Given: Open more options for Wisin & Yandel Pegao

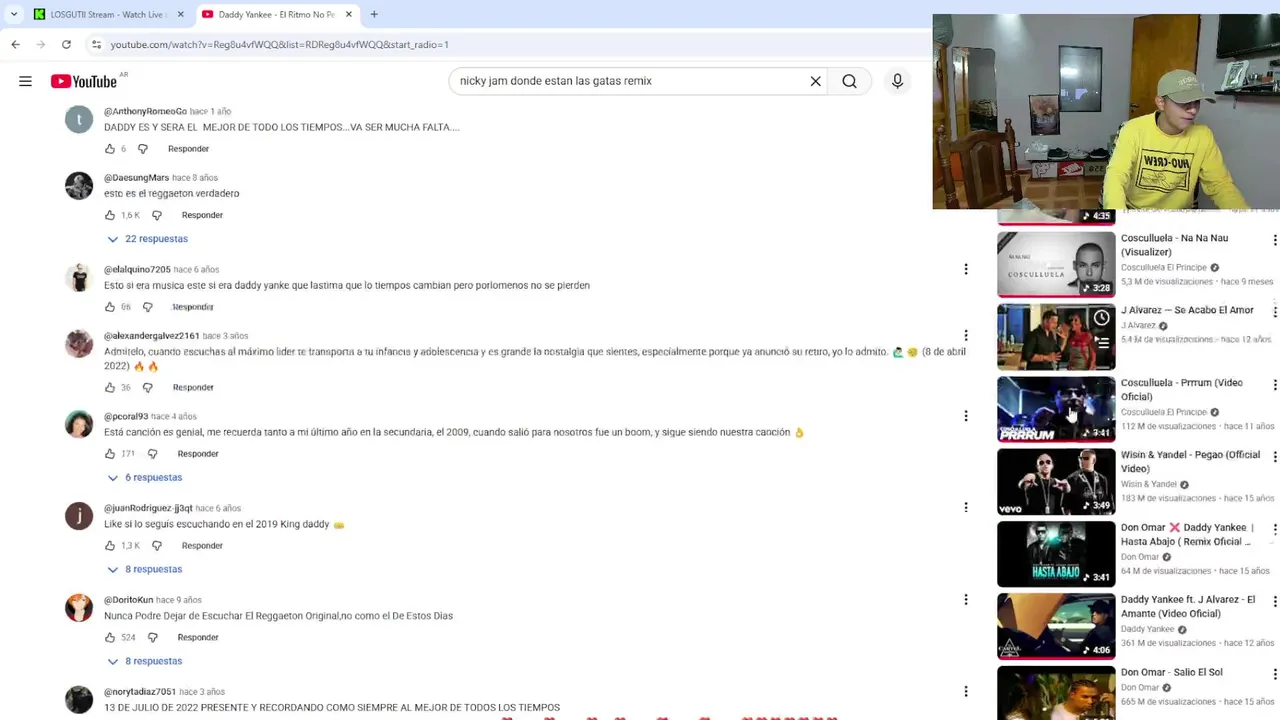Looking at the screenshot, I should point(1274,457).
